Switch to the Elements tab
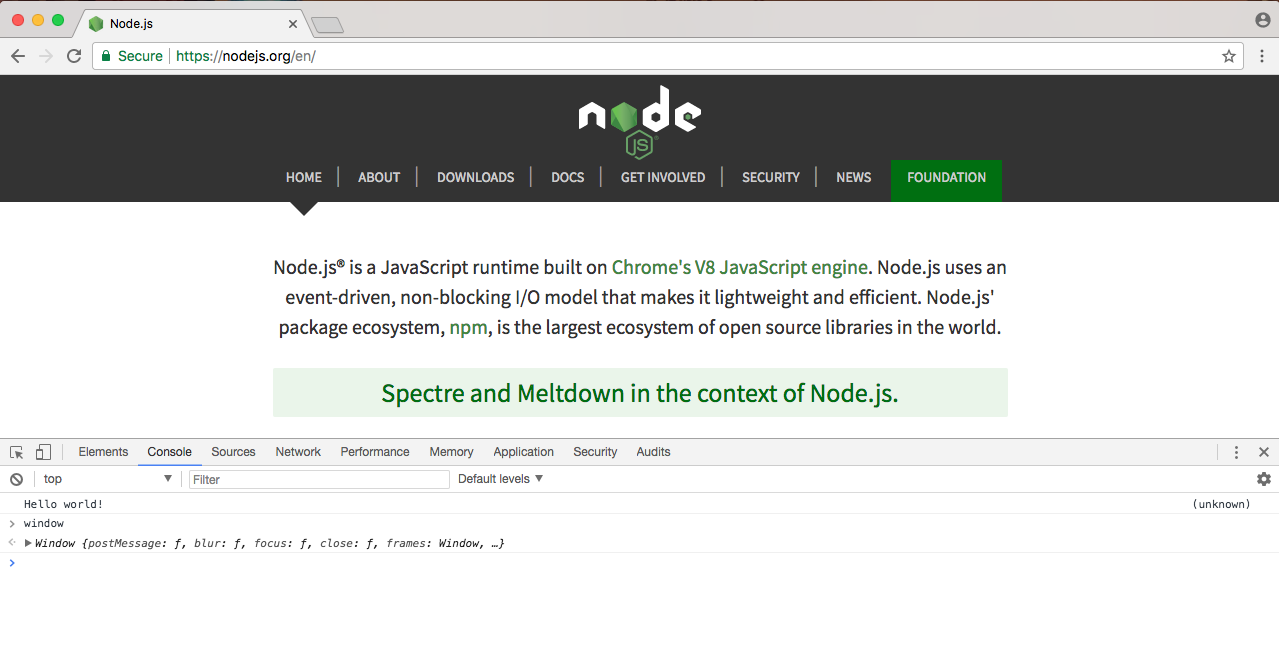 (103, 452)
